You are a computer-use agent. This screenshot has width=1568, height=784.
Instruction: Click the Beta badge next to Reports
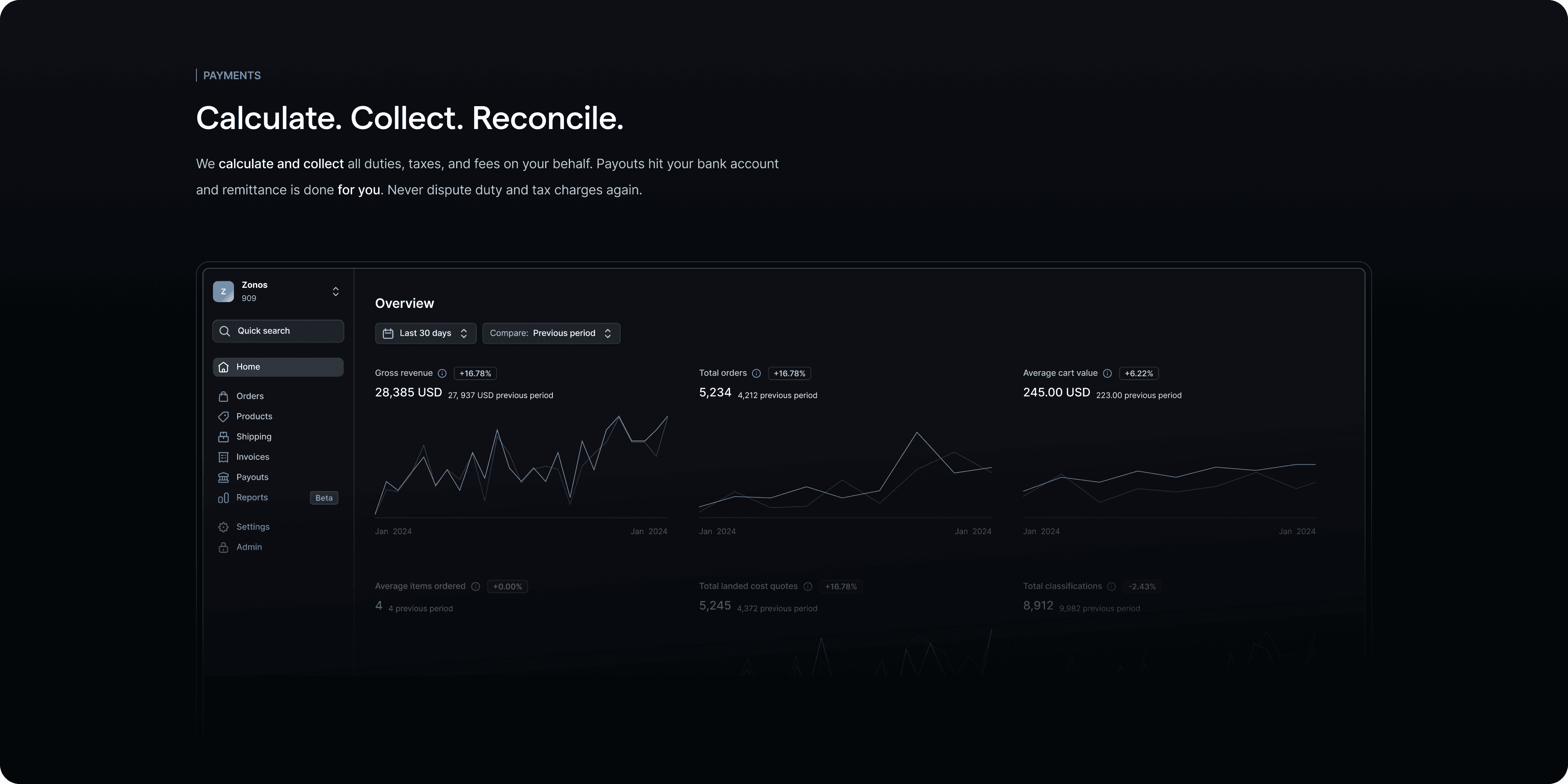click(324, 498)
